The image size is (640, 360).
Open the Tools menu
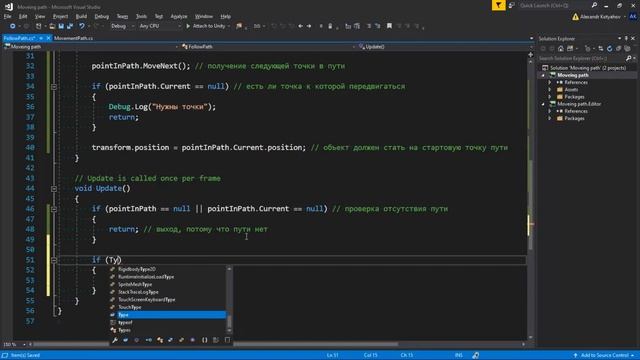141,16
